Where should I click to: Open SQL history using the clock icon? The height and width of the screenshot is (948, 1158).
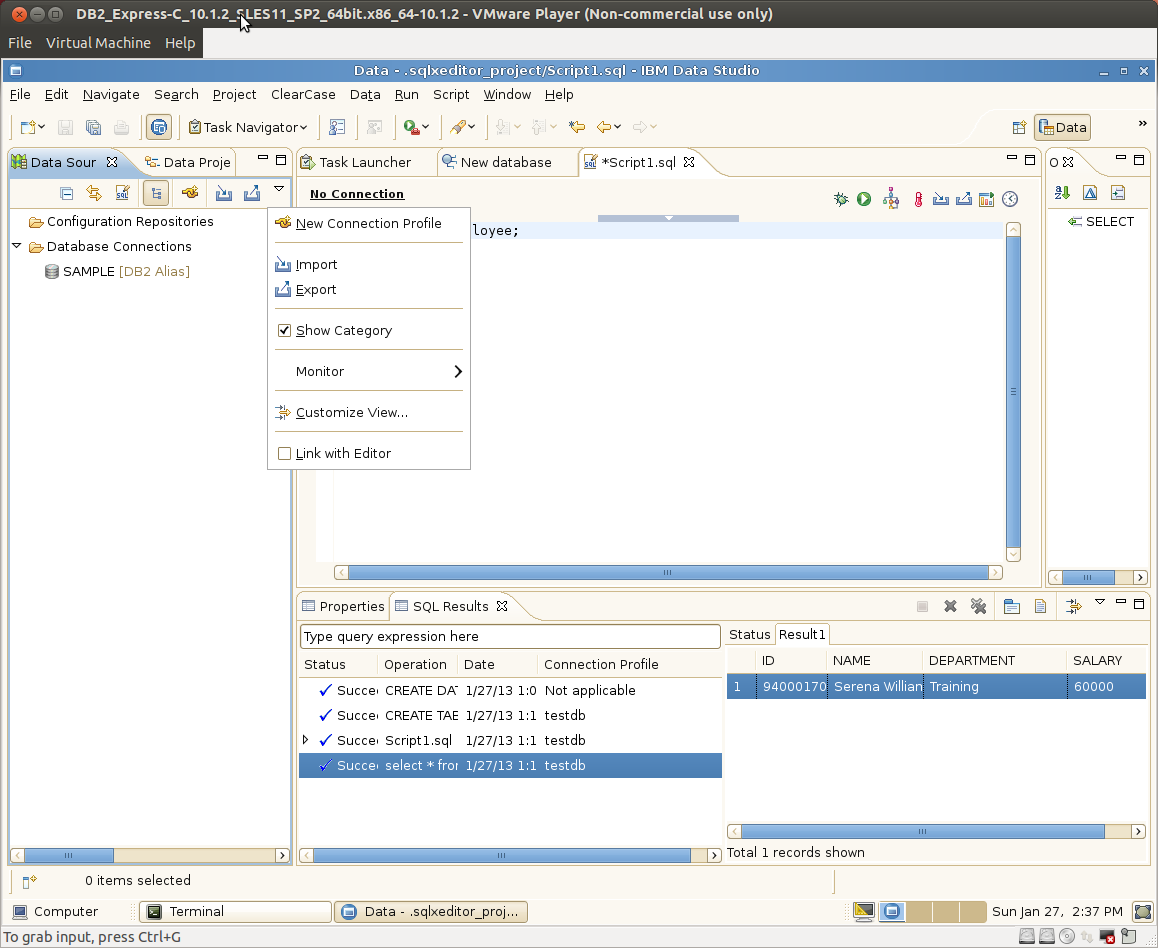[x=1010, y=199]
